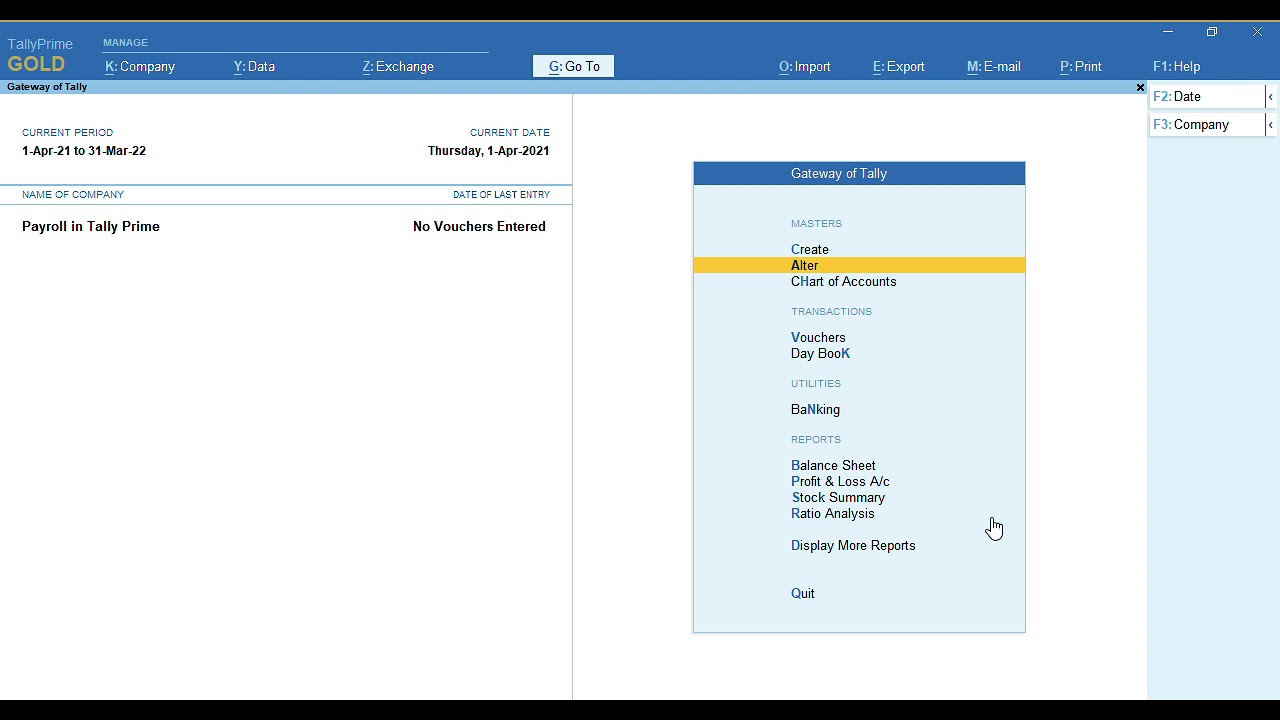The height and width of the screenshot is (720, 1280).
Task: Expand the arrow beside F2: Date
Action: 1270,97
